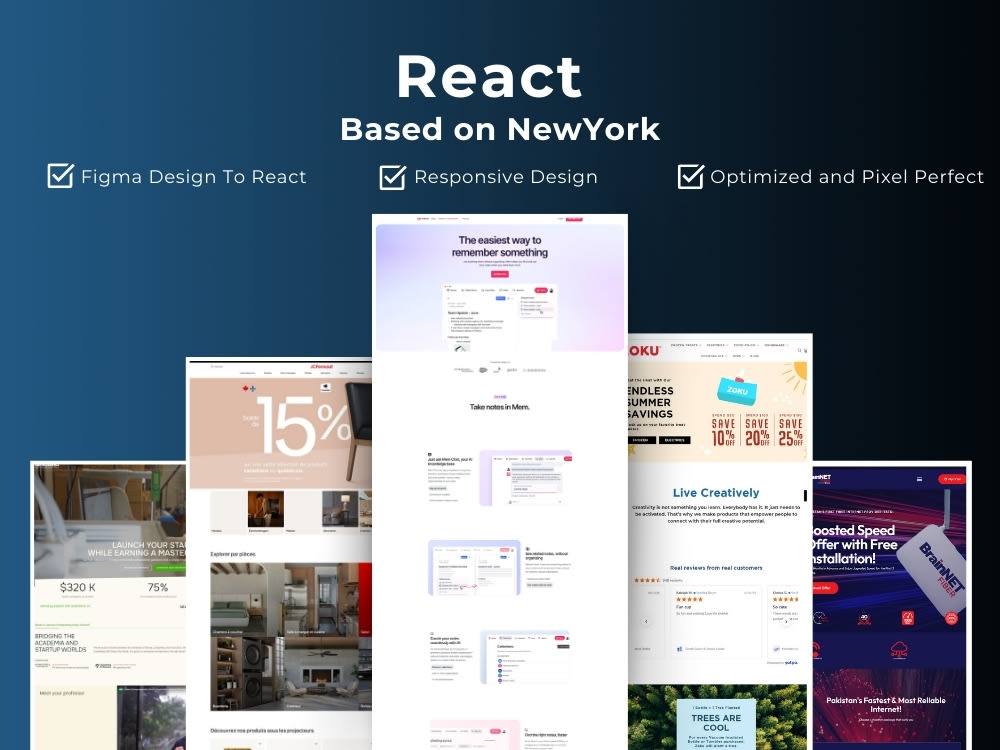Click the BrainNET logo in the header
Image resolution: width=1000 pixels, height=750 pixels.
[x=821, y=478]
